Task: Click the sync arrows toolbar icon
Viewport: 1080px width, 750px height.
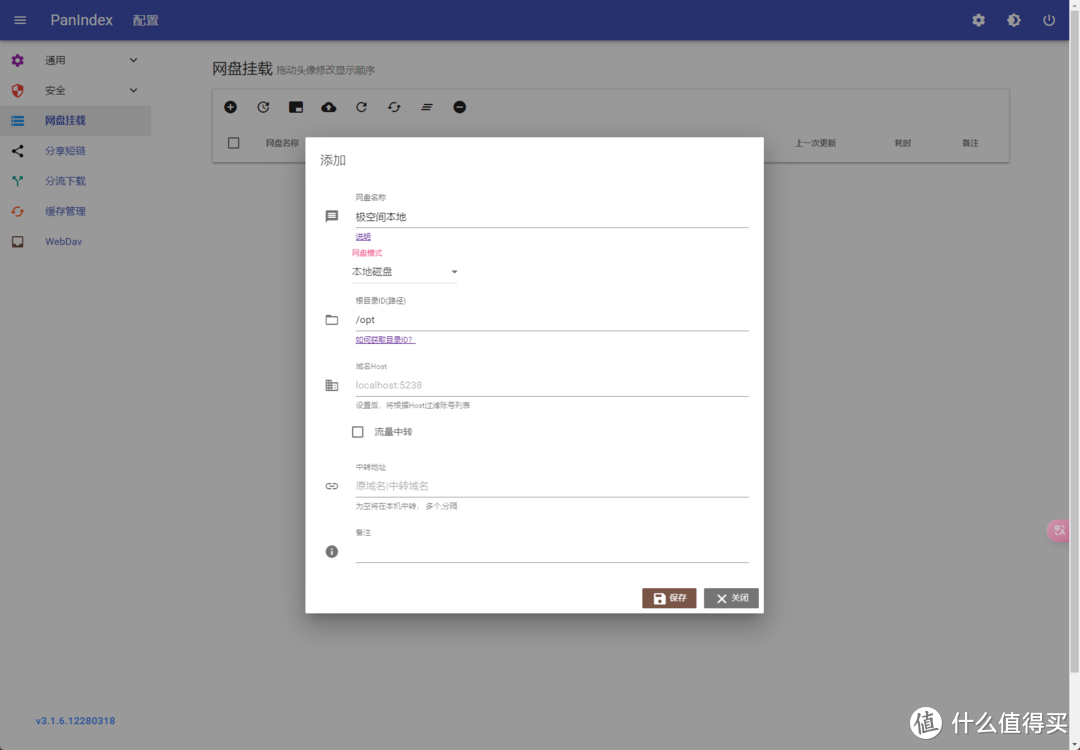Action: (x=394, y=107)
